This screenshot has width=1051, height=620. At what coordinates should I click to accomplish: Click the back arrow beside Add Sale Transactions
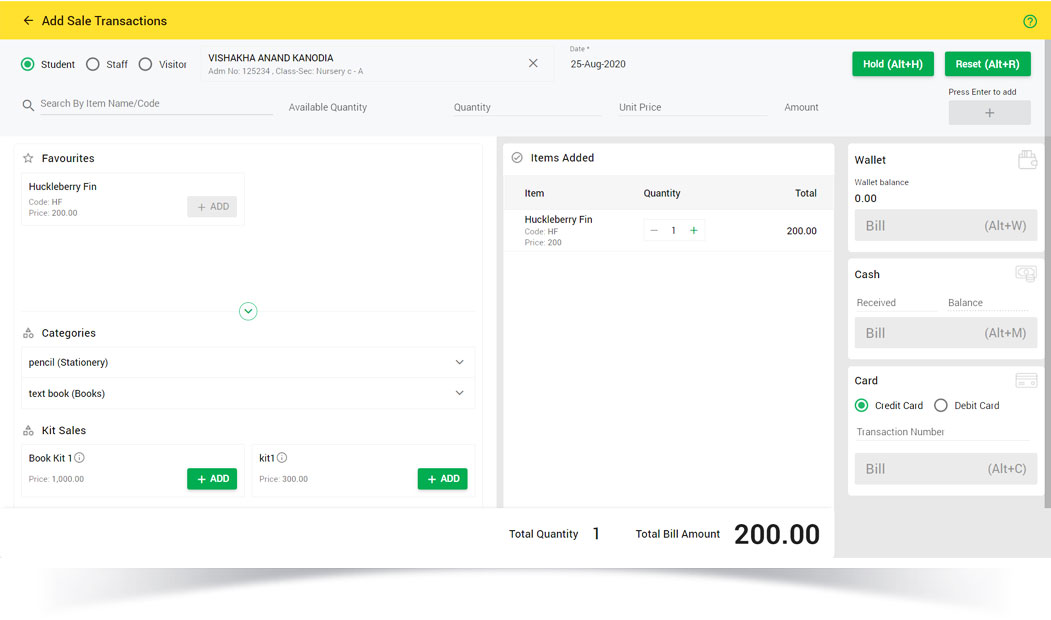click(x=28, y=21)
